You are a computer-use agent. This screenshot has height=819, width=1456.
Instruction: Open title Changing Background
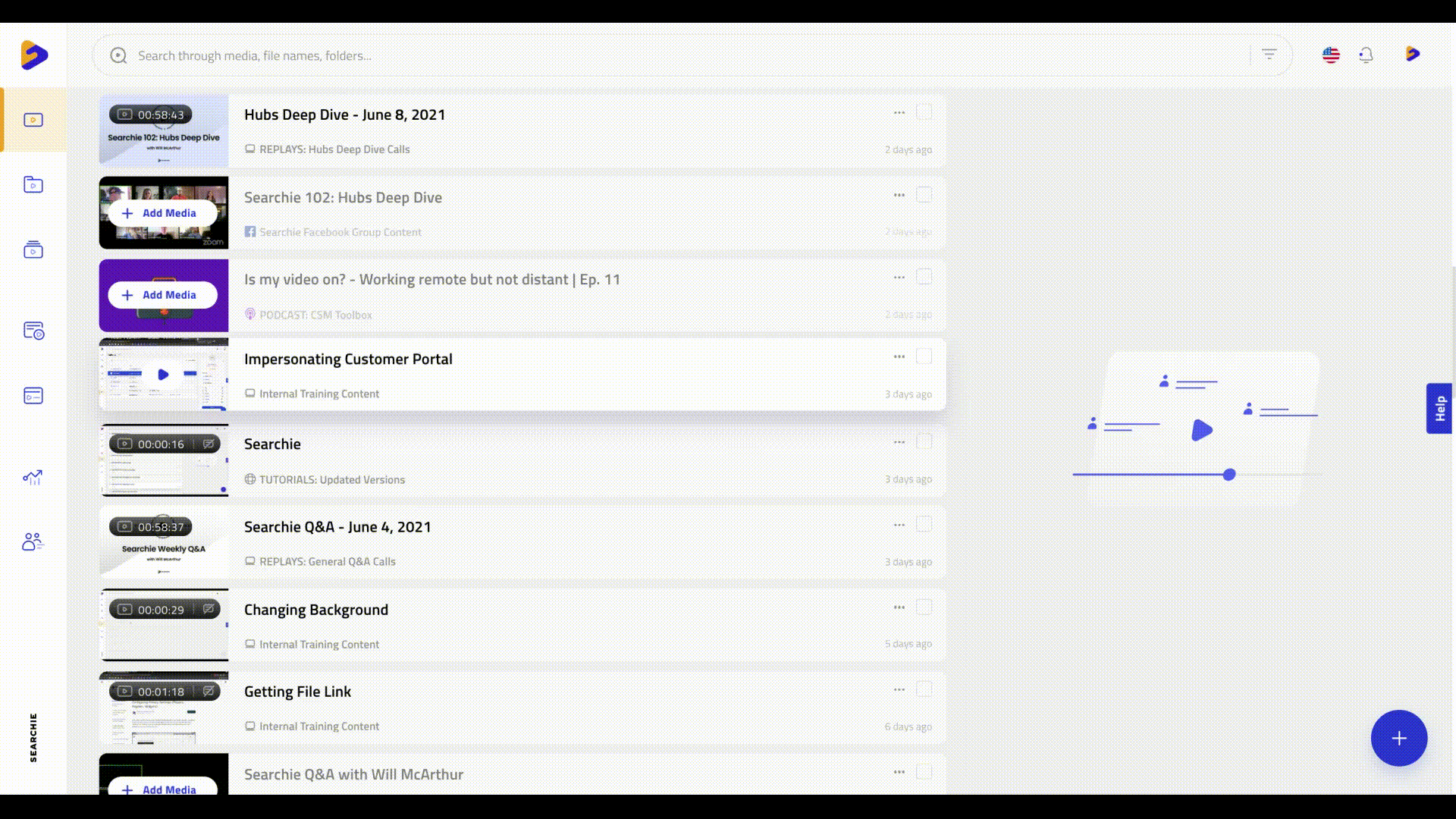pos(316,610)
